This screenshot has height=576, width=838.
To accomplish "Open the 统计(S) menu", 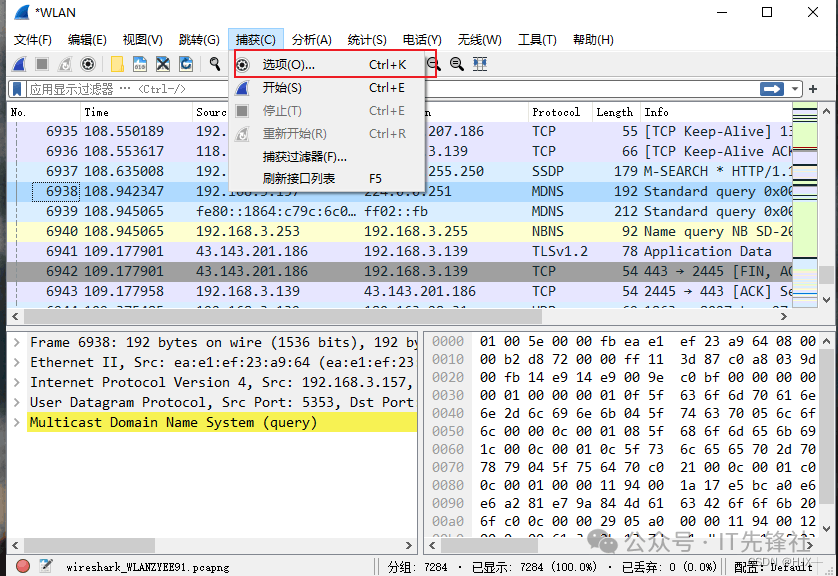I will (367, 39).
